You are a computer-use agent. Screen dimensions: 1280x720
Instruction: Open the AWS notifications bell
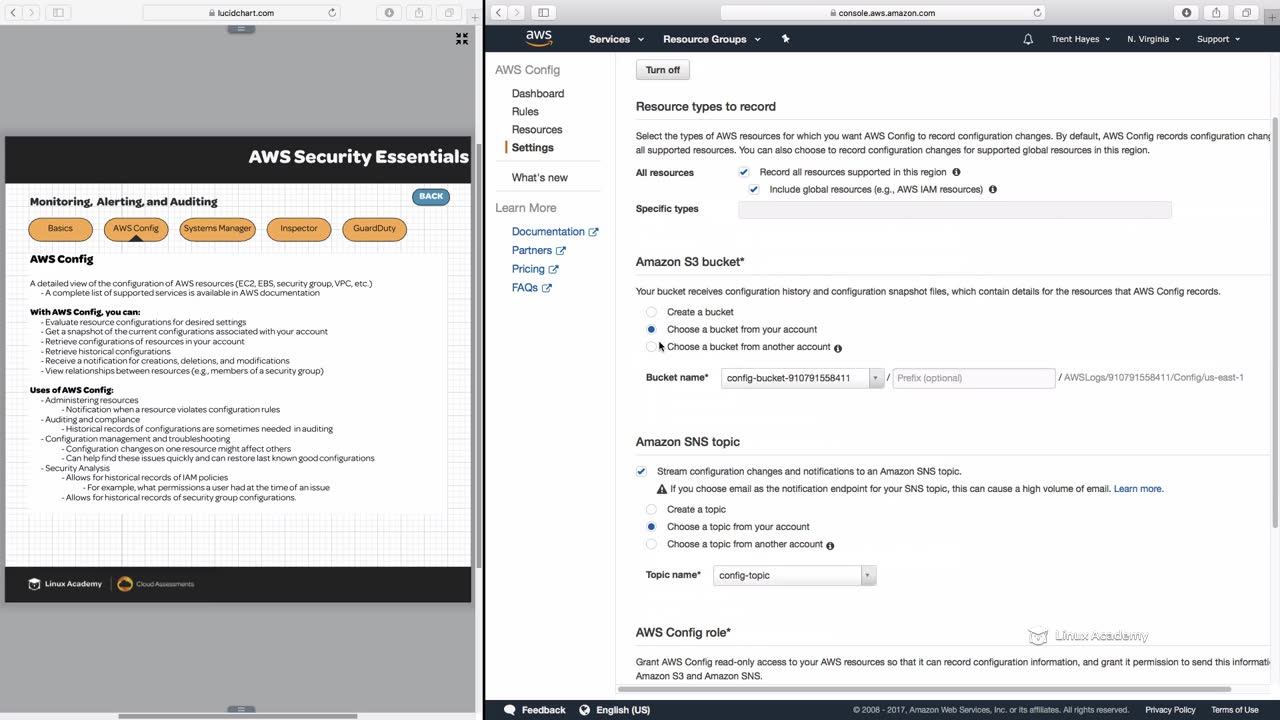point(1028,39)
